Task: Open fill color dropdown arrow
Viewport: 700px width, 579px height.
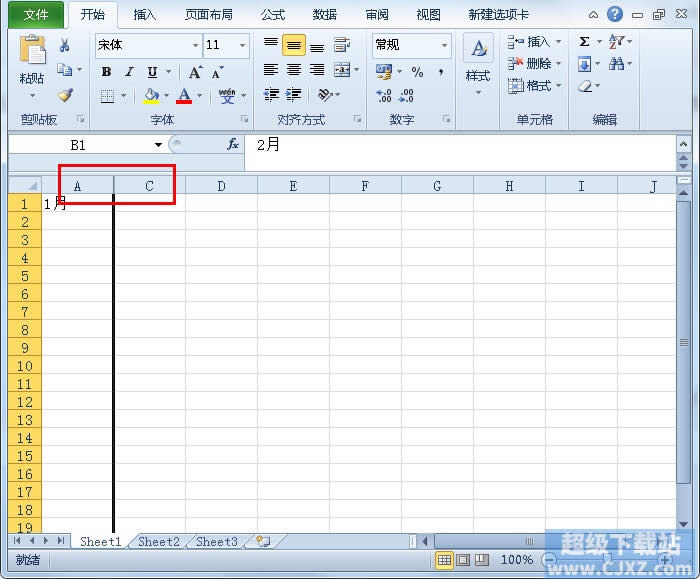Action: (167, 96)
